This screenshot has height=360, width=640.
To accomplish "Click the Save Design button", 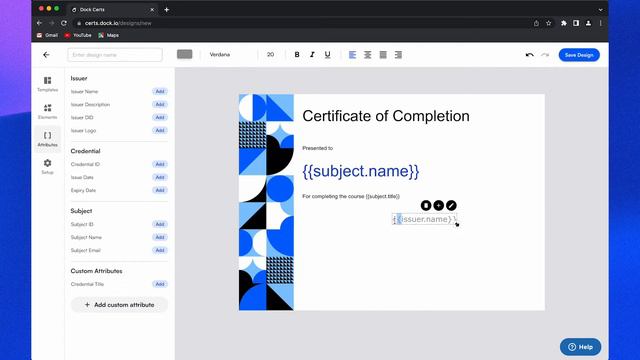I will 579,55.
